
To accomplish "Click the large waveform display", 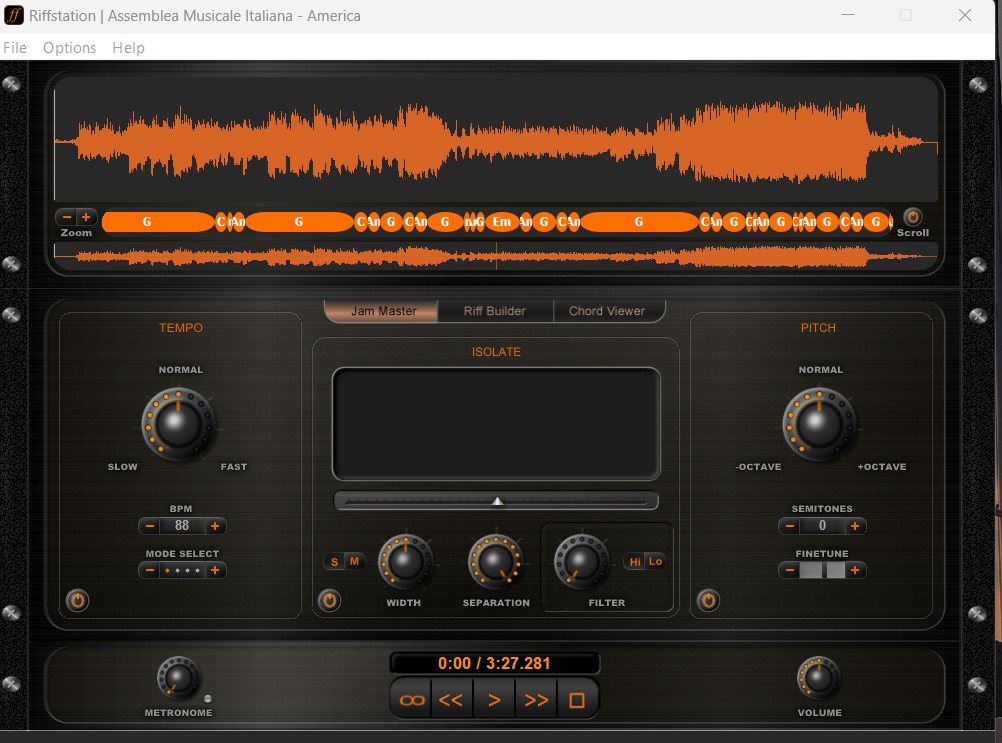I will click(x=495, y=141).
